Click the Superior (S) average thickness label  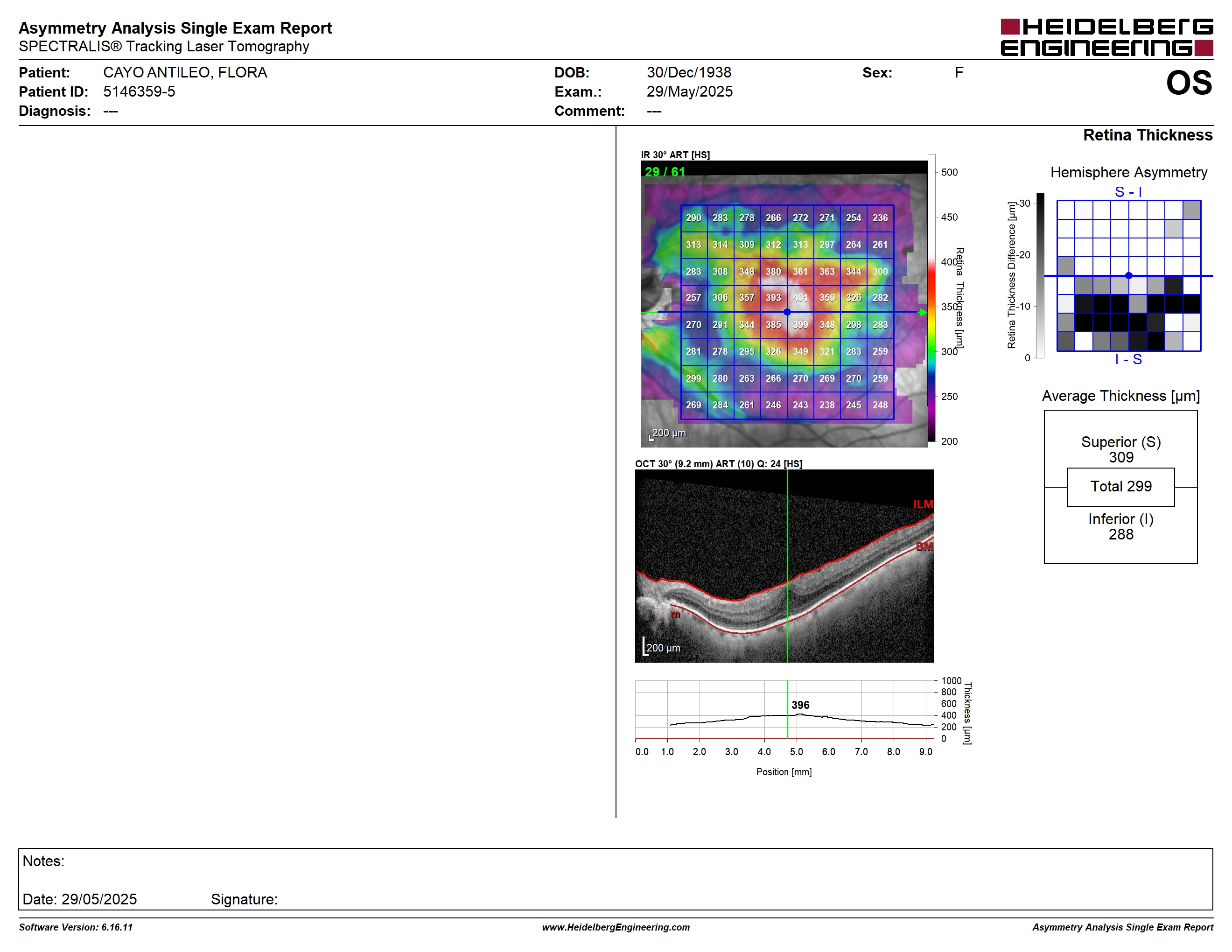coord(1121,442)
